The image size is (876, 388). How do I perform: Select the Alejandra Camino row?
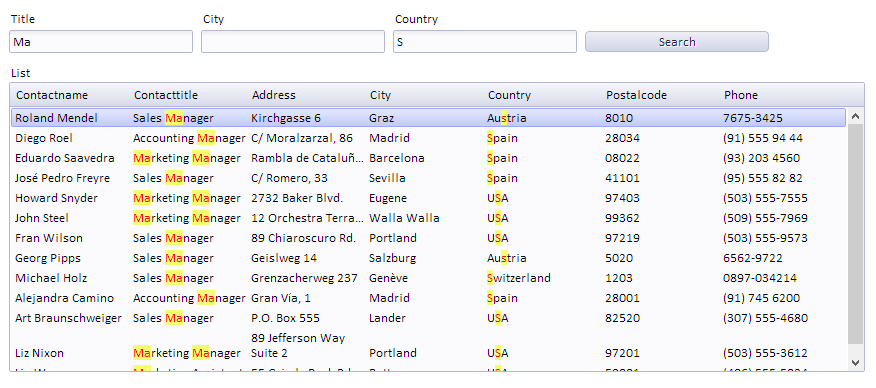coord(428,298)
